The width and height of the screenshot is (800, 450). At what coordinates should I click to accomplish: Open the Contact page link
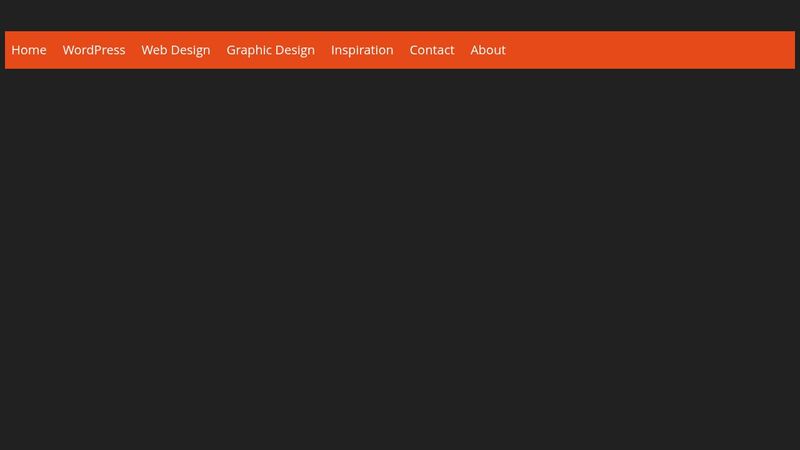click(432, 50)
